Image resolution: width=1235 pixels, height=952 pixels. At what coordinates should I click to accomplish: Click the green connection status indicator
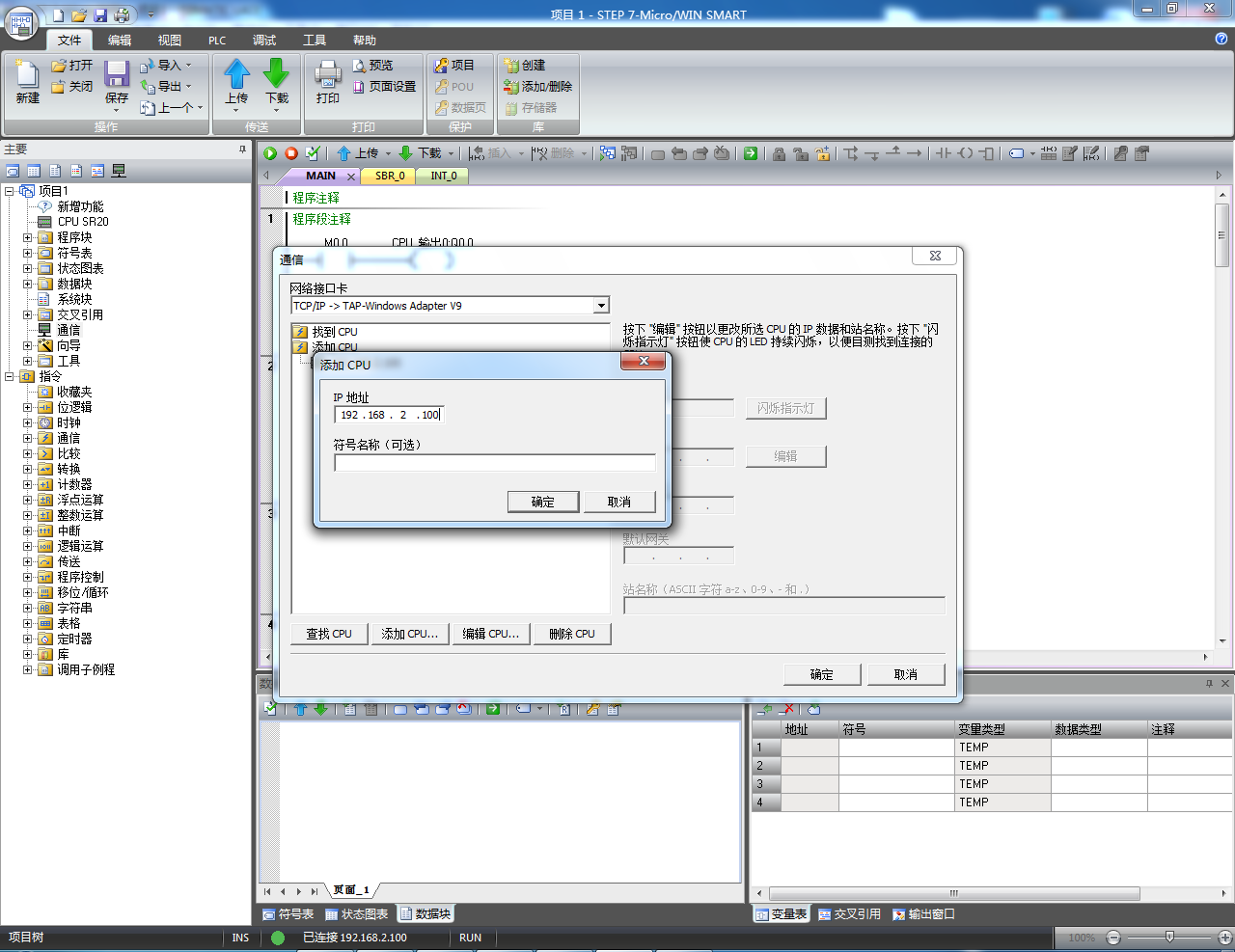tap(278, 938)
